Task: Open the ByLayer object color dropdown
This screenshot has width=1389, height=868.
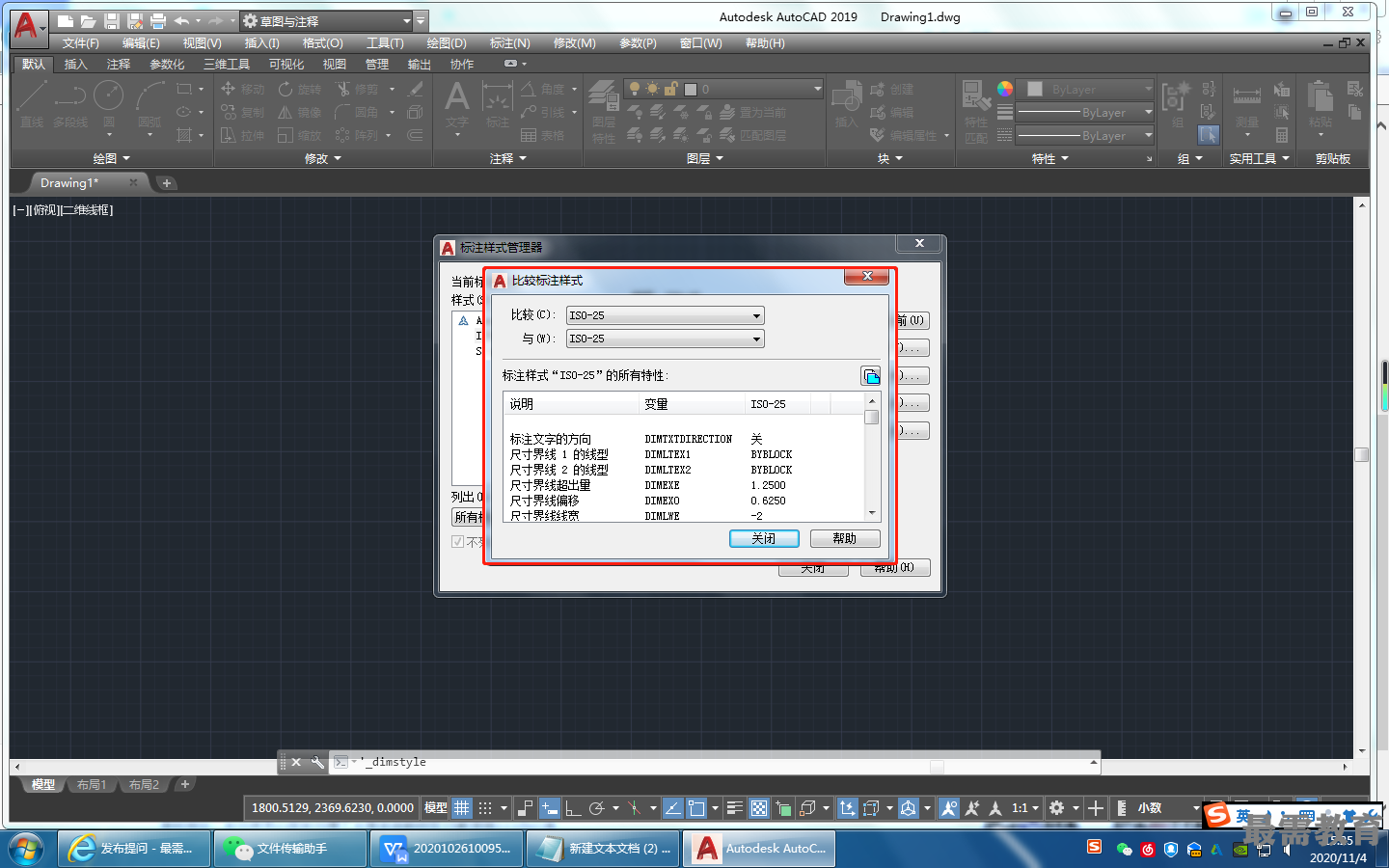Action: tap(1087, 89)
